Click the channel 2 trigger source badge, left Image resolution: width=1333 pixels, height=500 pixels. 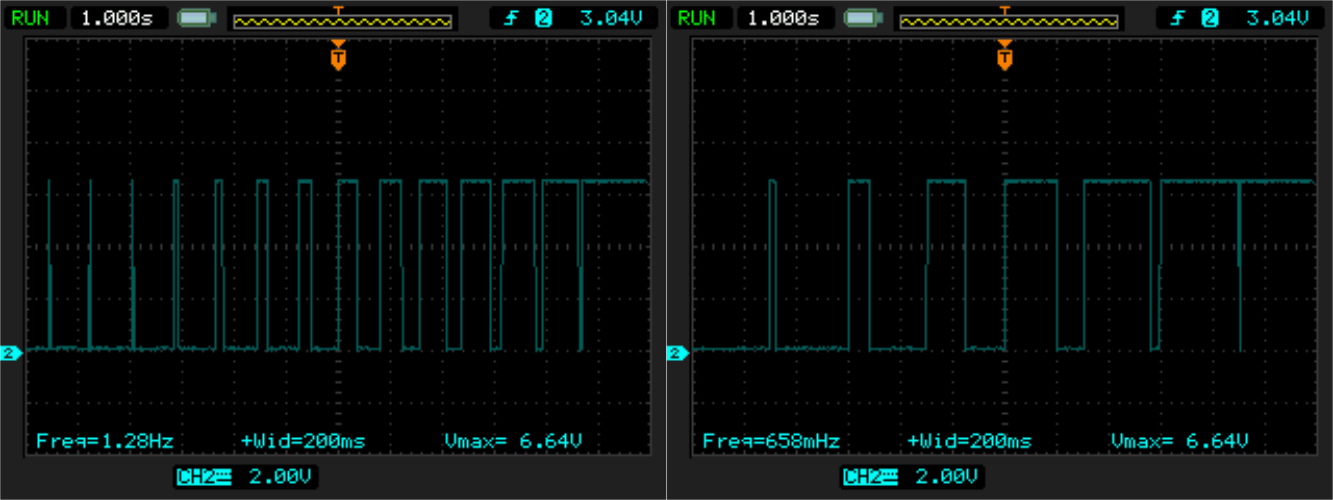(543, 18)
